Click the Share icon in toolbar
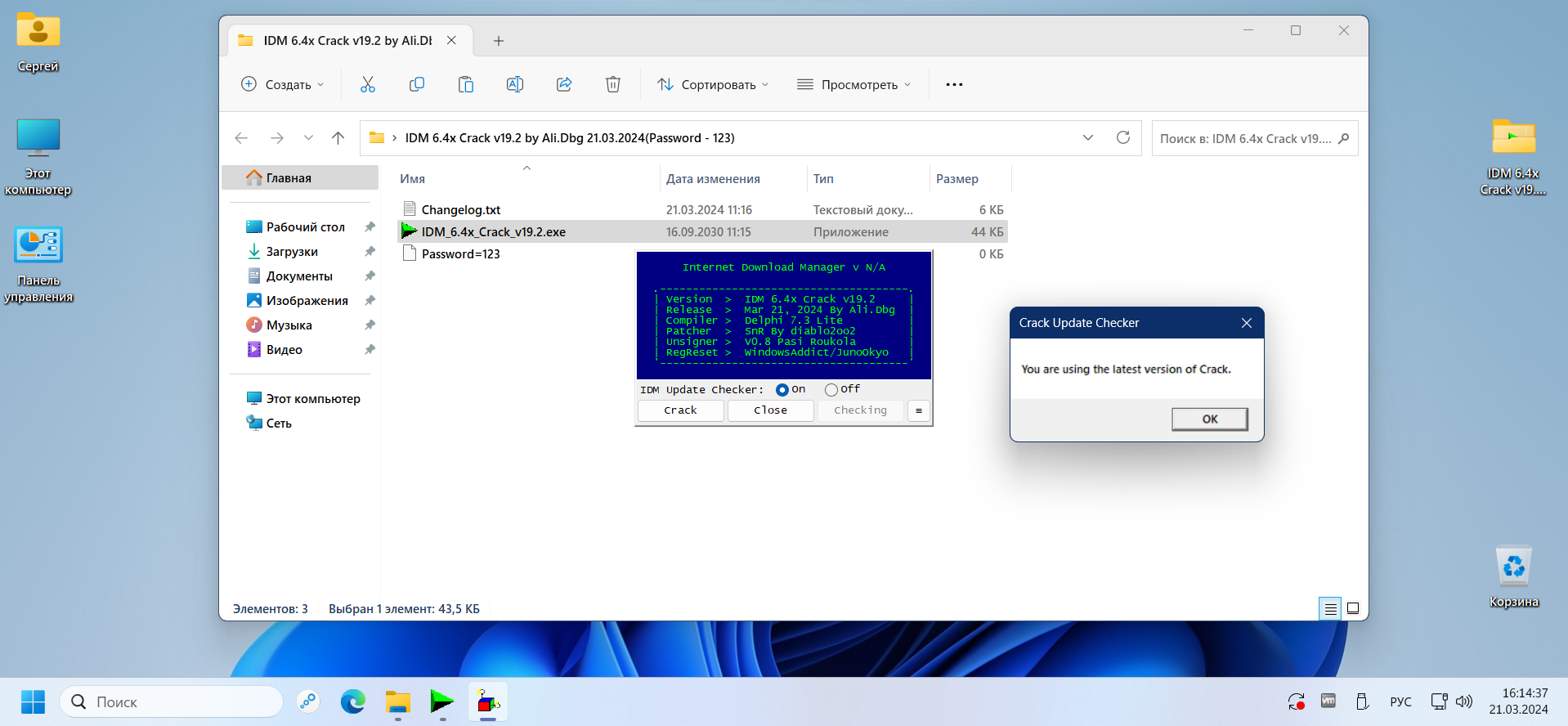 point(564,84)
